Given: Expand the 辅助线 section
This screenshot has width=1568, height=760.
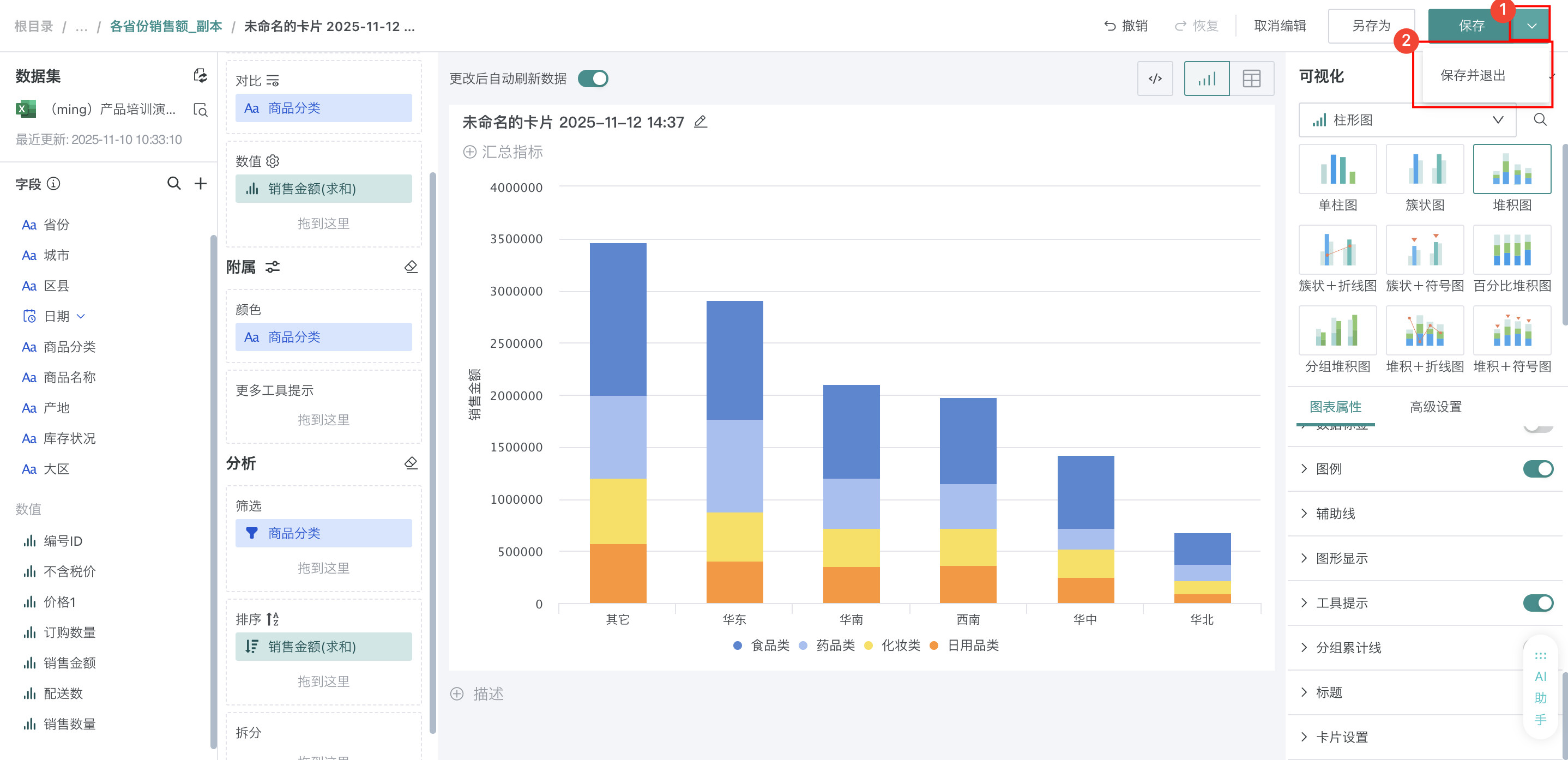Looking at the screenshot, I should coord(1335,513).
